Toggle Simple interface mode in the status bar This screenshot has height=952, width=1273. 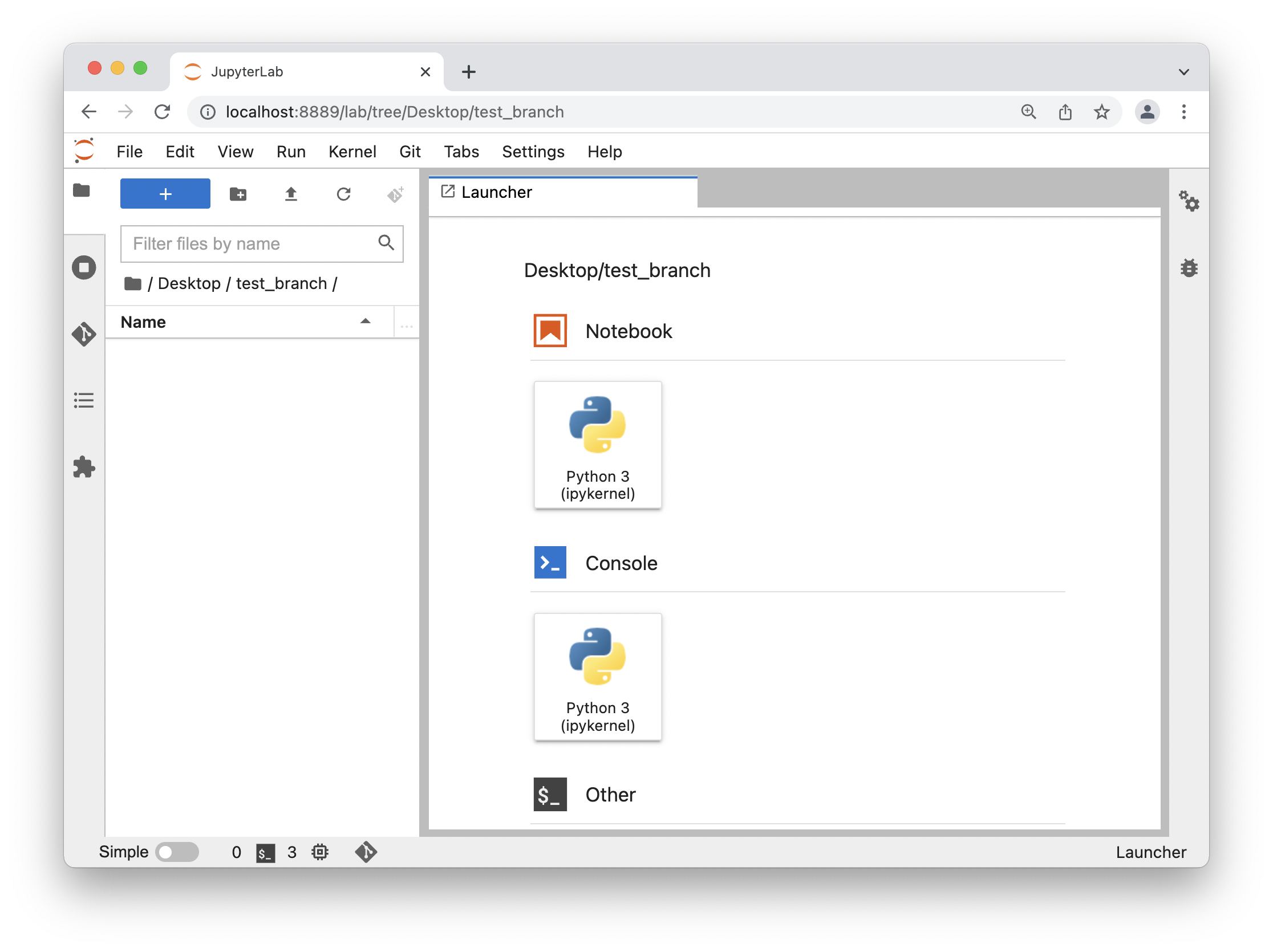pos(177,852)
